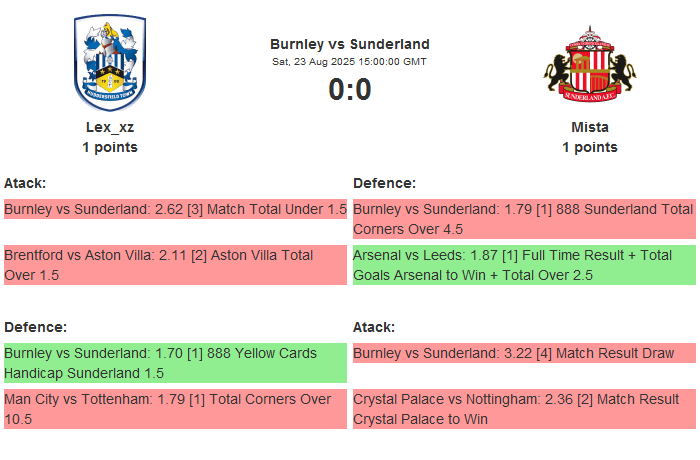Click the Burnley vs Sunderland match title
The width and height of the screenshot is (700, 460).
coord(350,44)
